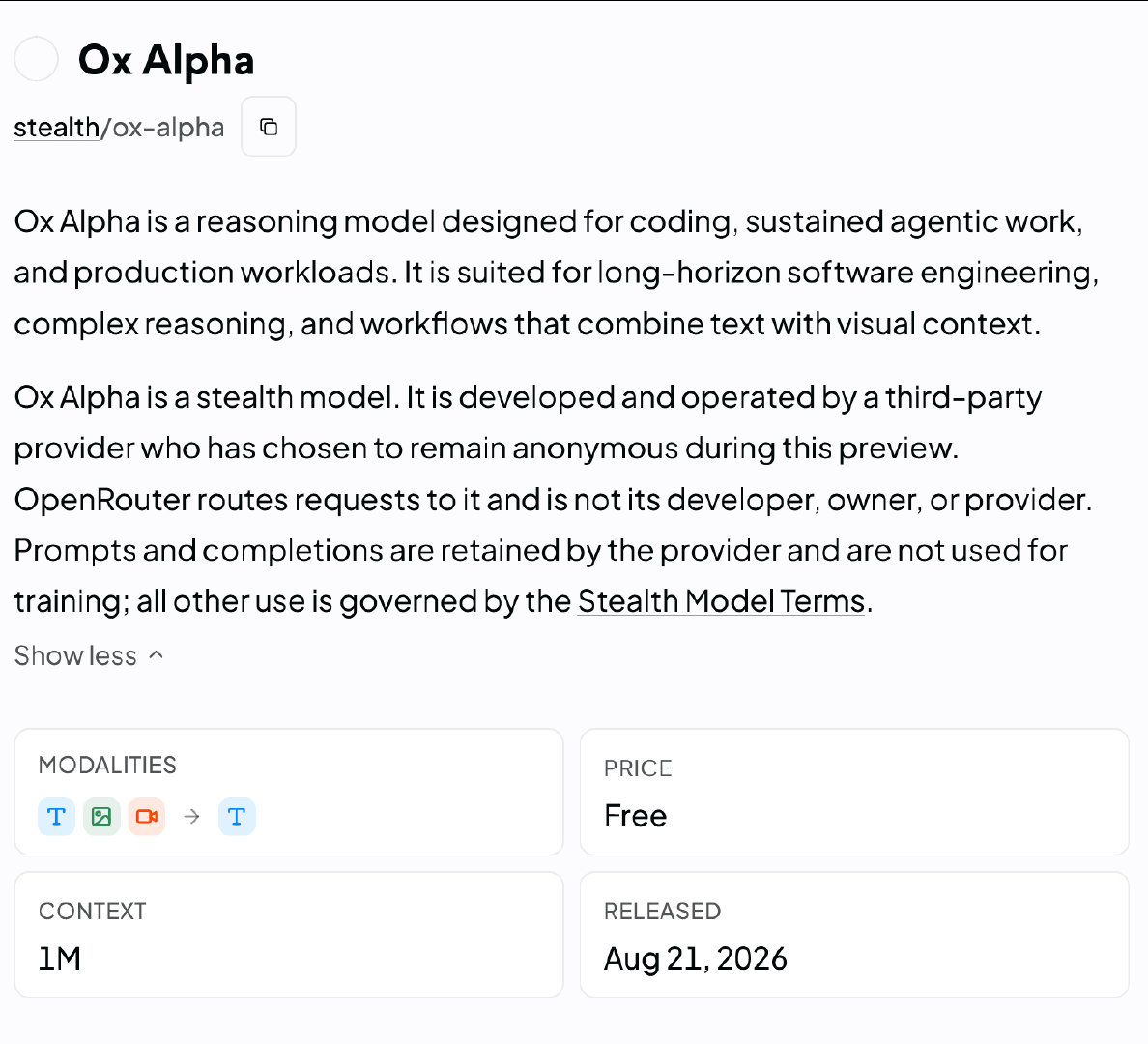Click the image input modality icon
The height and width of the screenshot is (1044, 1148).
[101, 816]
